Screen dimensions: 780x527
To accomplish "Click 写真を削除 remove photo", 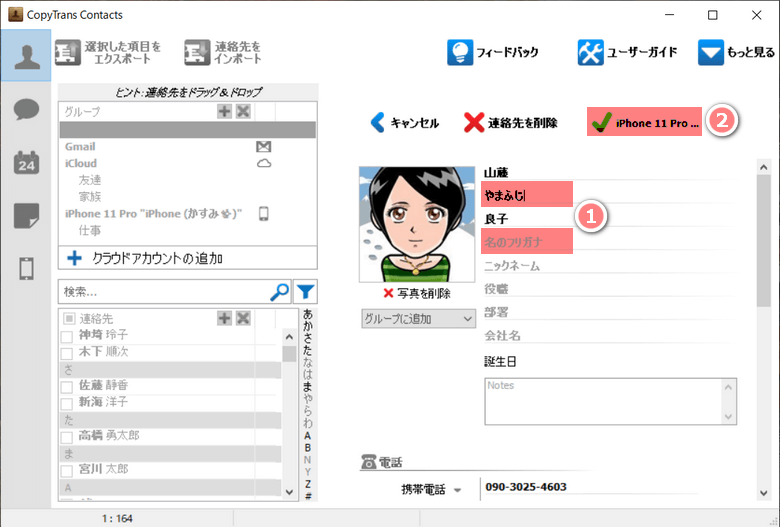I will tap(417, 294).
